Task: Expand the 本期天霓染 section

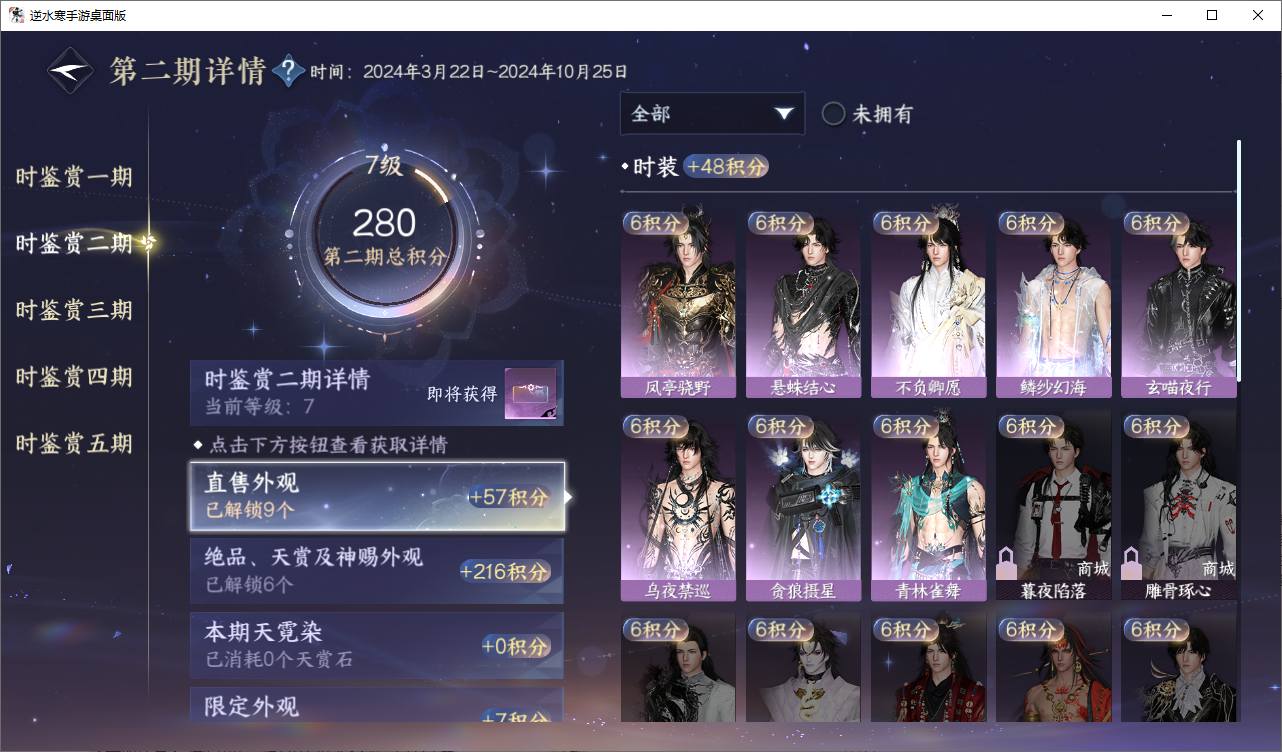Action: pos(377,645)
